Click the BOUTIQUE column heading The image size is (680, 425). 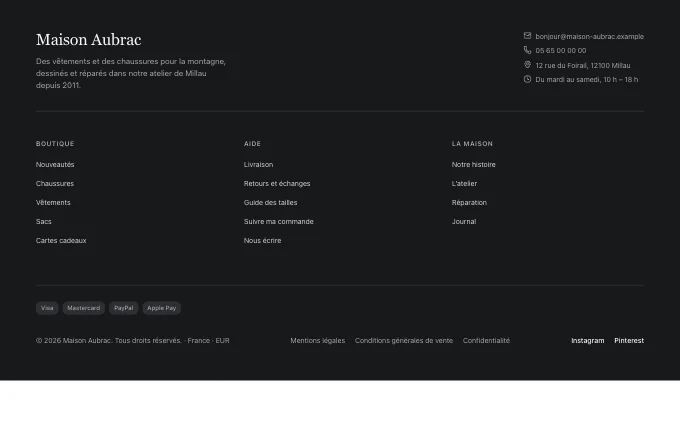click(55, 144)
